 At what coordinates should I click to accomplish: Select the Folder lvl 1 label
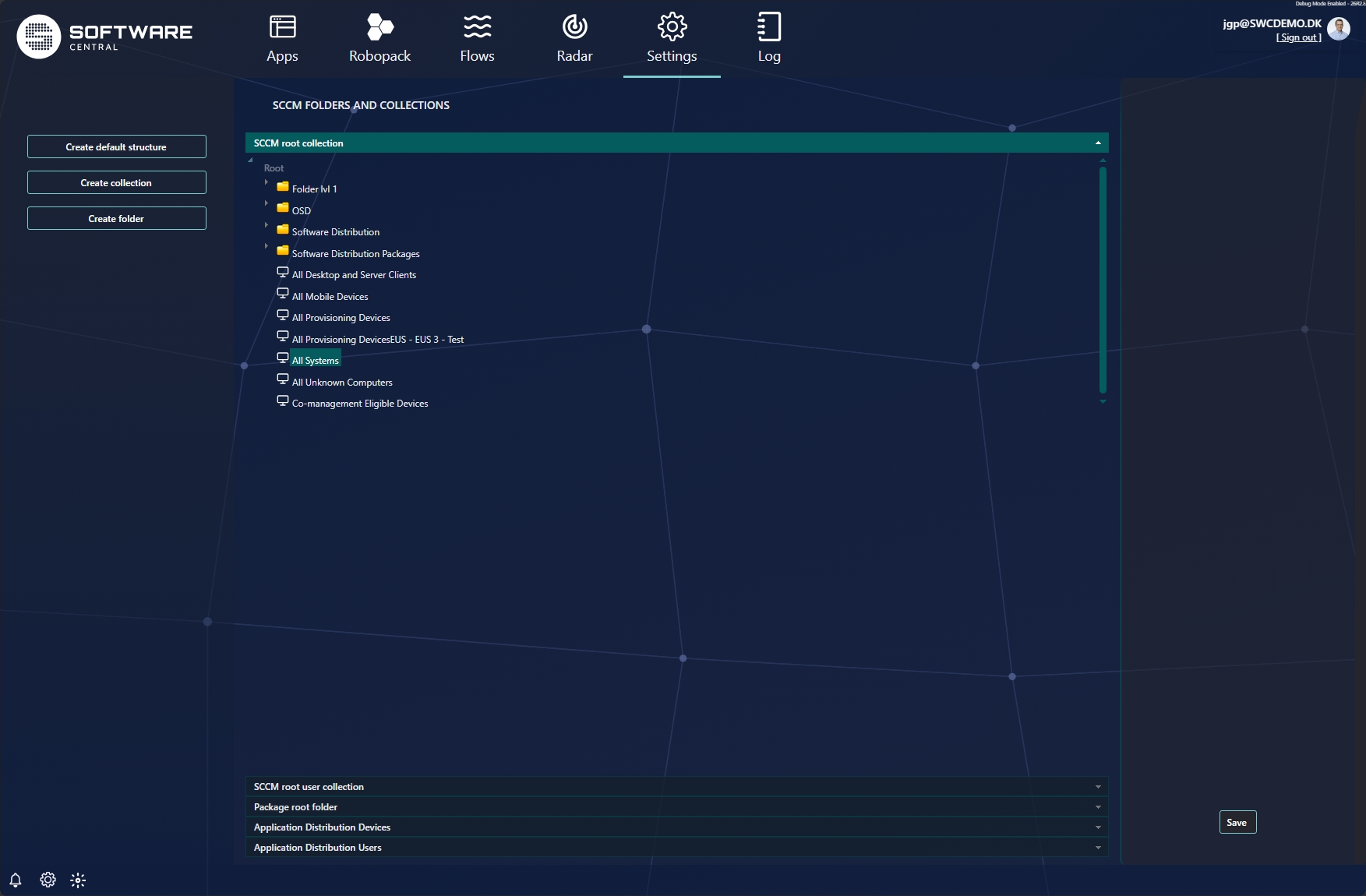pos(314,189)
